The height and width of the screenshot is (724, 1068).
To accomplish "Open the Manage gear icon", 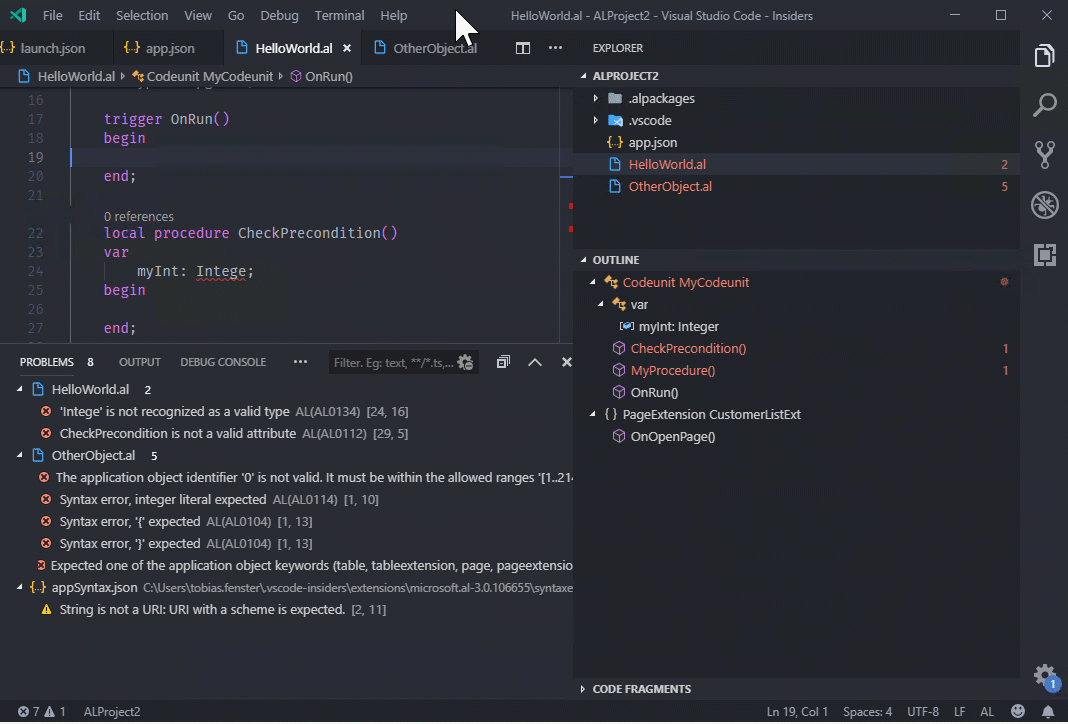I will click(x=1044, y=676).
